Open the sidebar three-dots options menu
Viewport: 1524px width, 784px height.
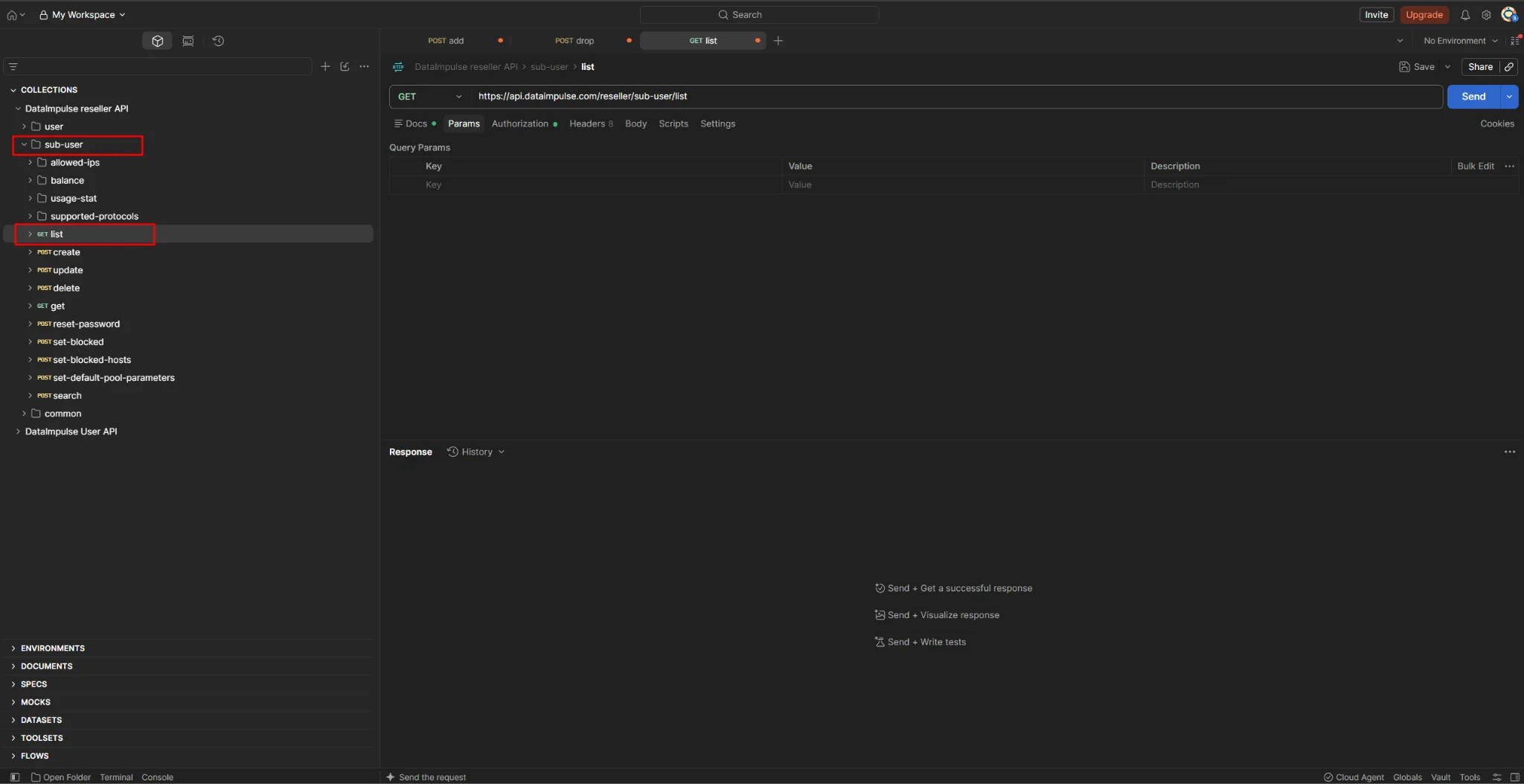[364, 66]
